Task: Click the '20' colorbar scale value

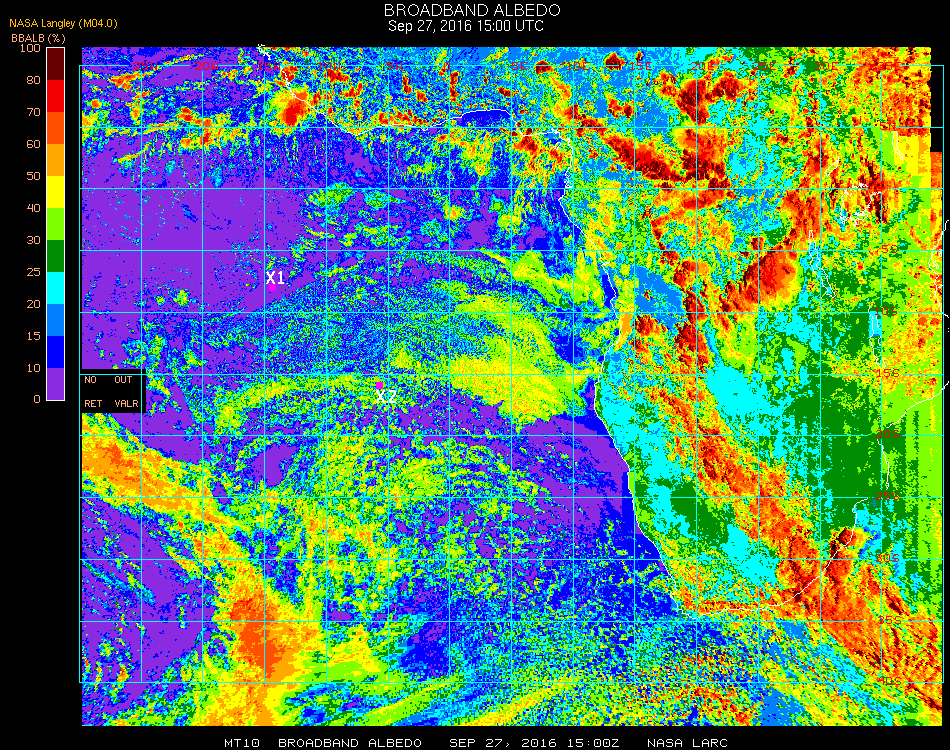Action: 33,304
